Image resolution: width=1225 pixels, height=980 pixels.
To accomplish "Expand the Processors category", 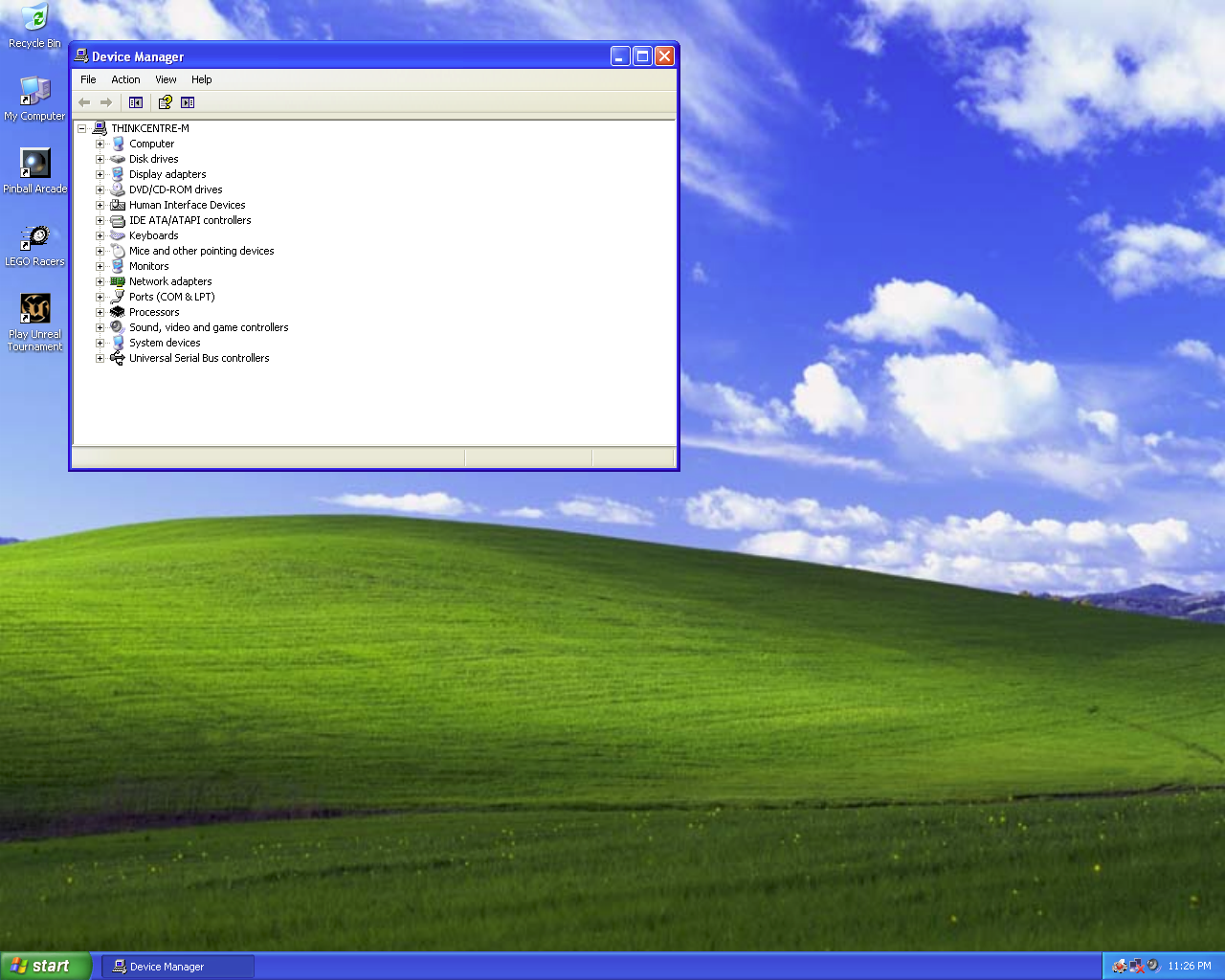I will pos(100,312).
